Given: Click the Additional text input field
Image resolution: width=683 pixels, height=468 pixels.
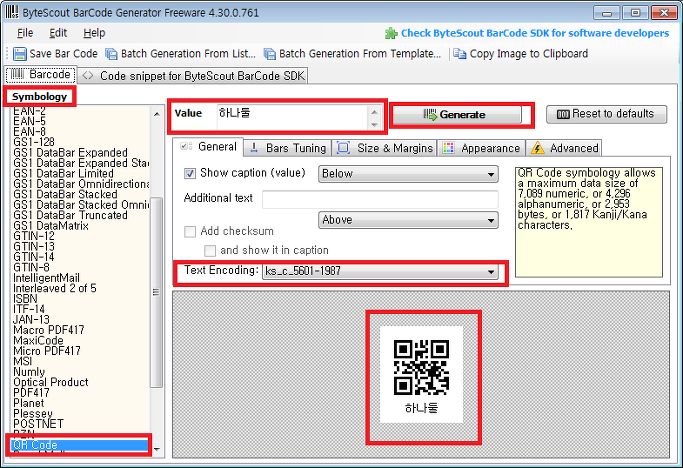Looking at the screenshot, I should click(380, 200).
